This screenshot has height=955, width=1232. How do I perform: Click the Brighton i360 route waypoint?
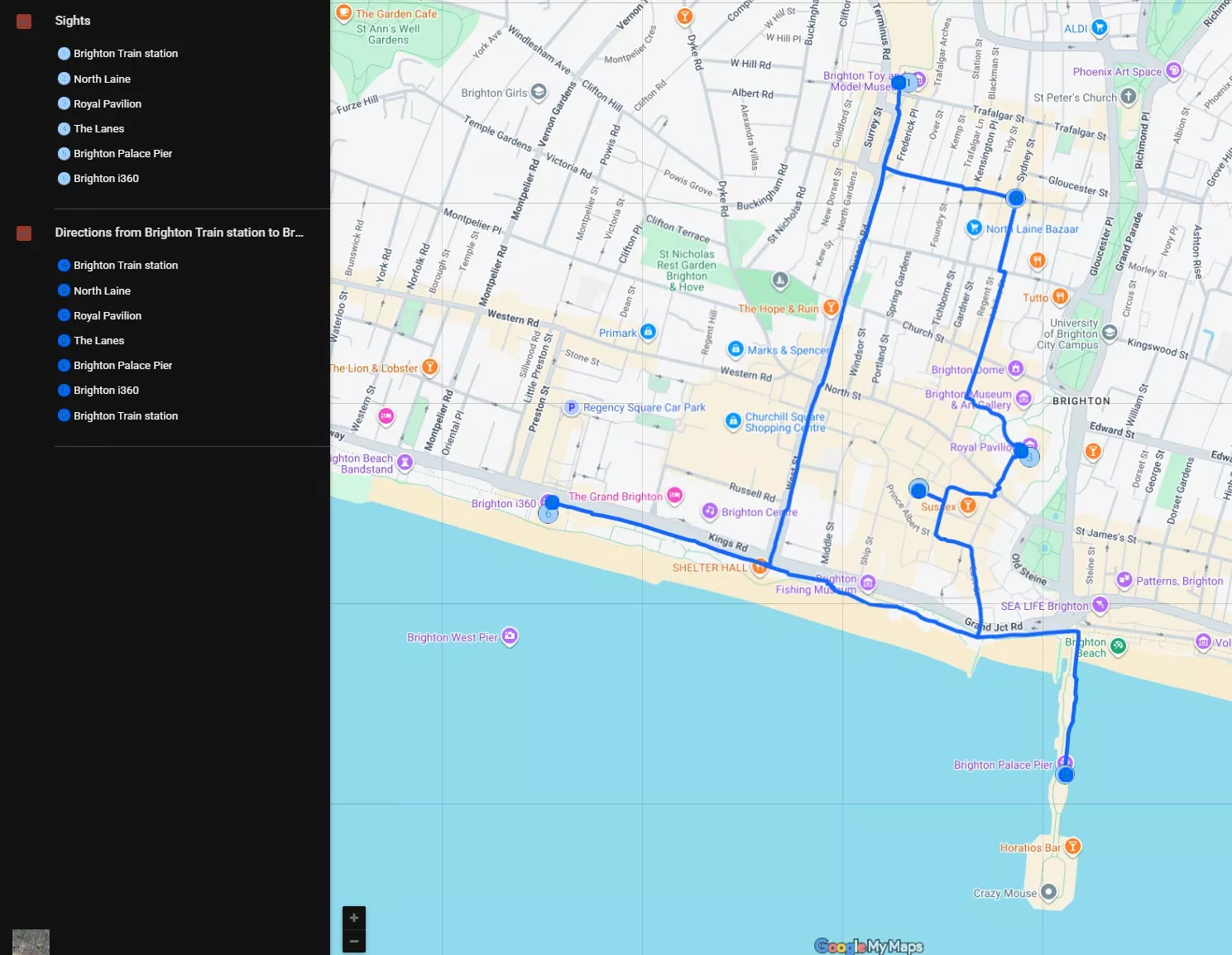pos(552,502)
